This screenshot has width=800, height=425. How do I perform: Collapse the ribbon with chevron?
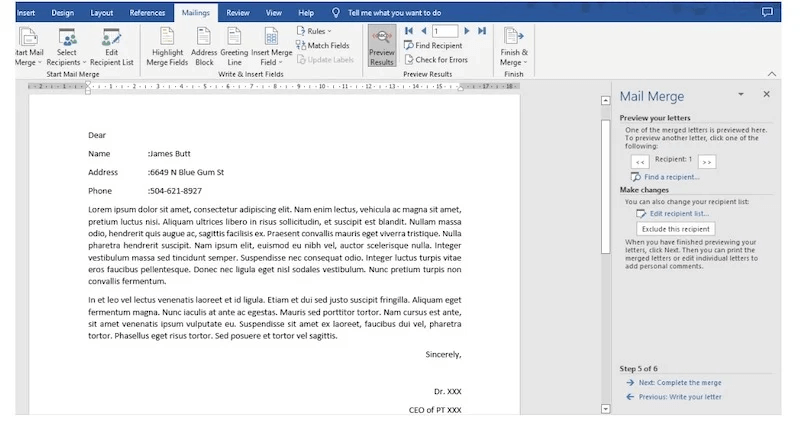tap(772, 74)
